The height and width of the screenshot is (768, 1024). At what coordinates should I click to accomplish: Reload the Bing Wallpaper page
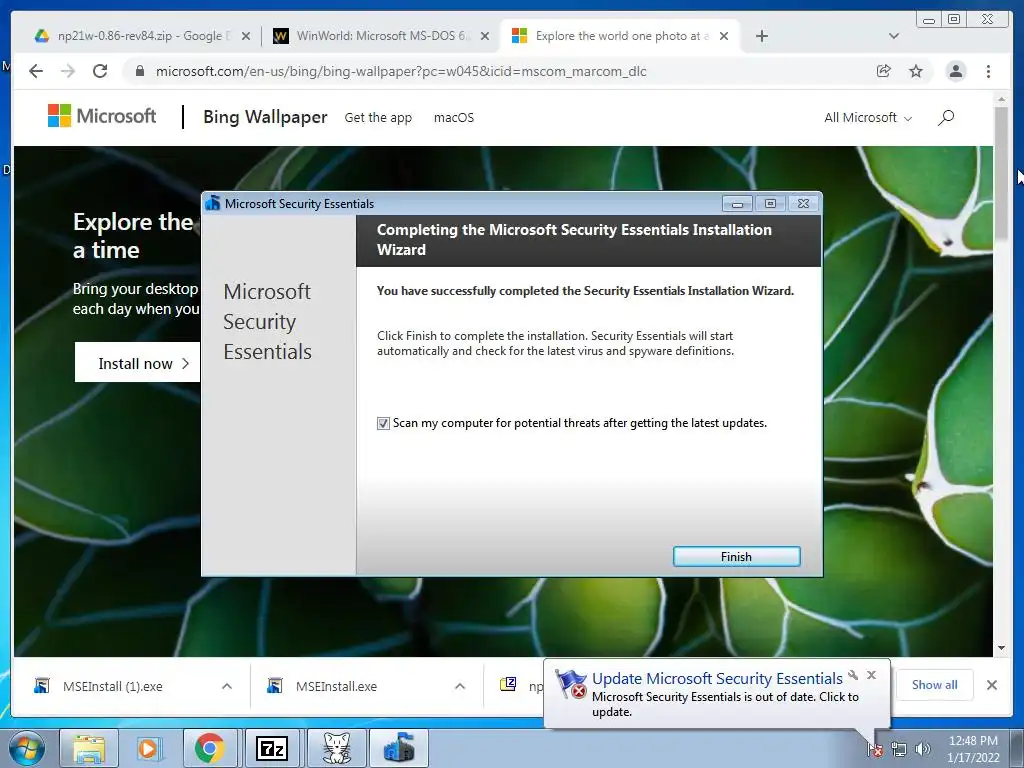[x=100, y=71]
